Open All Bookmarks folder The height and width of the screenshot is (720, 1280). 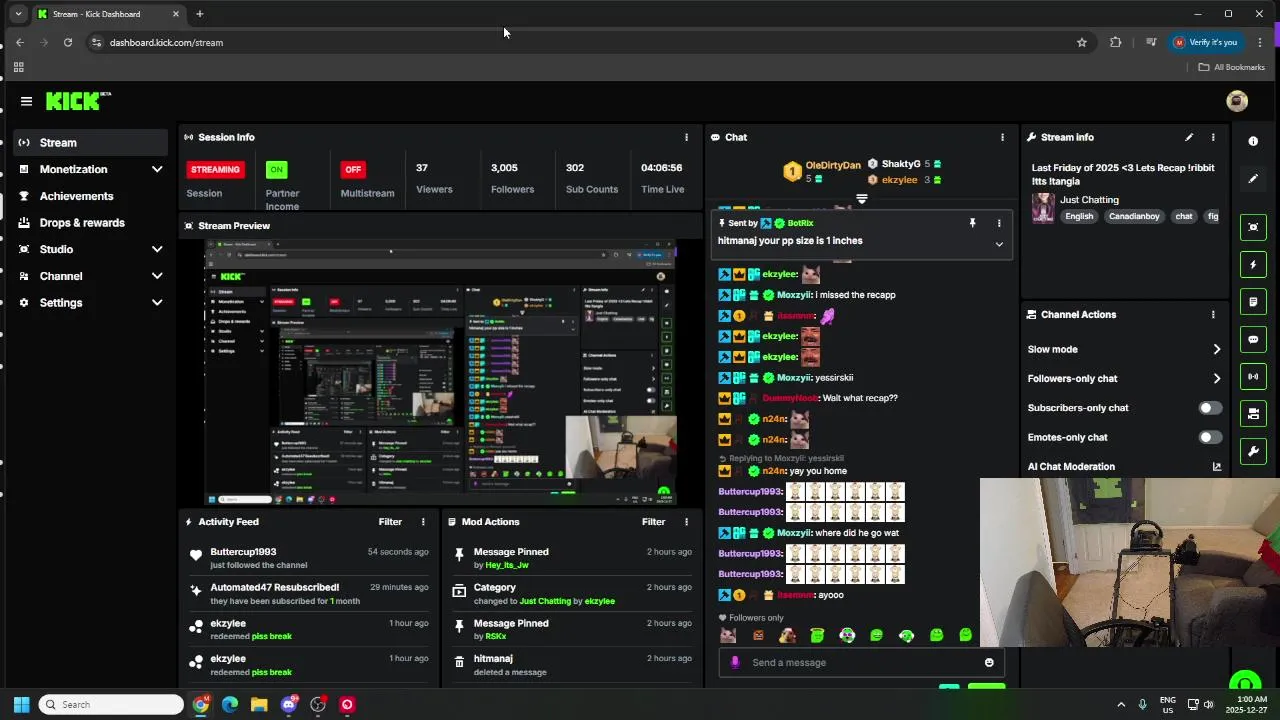coord(1232,67)
